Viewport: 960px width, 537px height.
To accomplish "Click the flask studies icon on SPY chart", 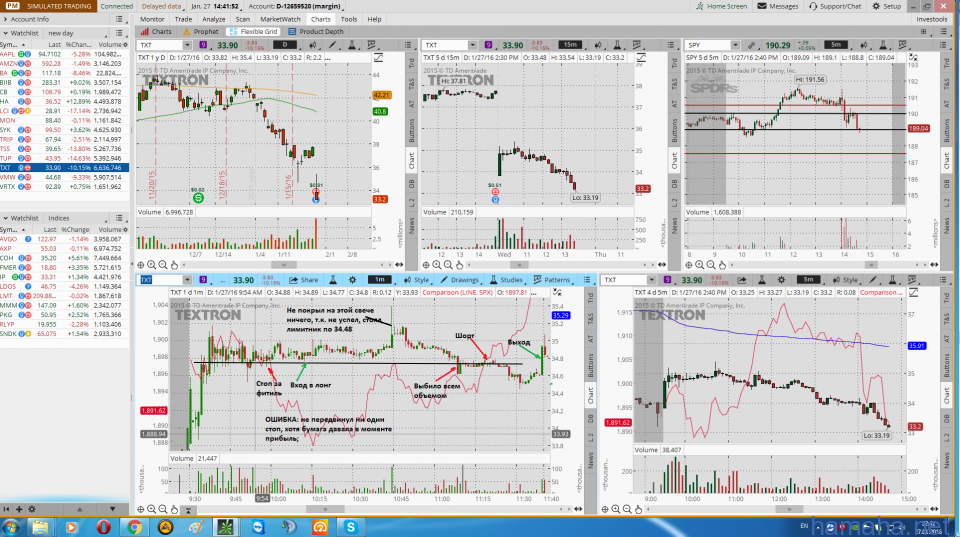I will (883, 45).
